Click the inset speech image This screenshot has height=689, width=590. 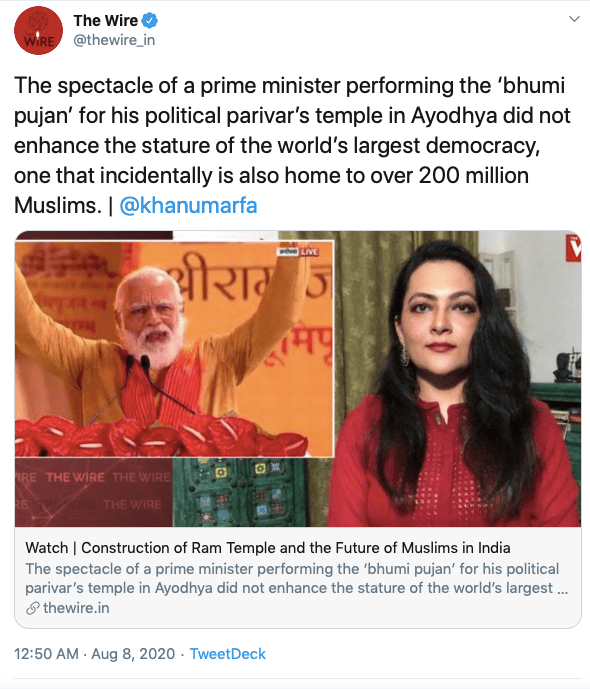tap(174, 349)
